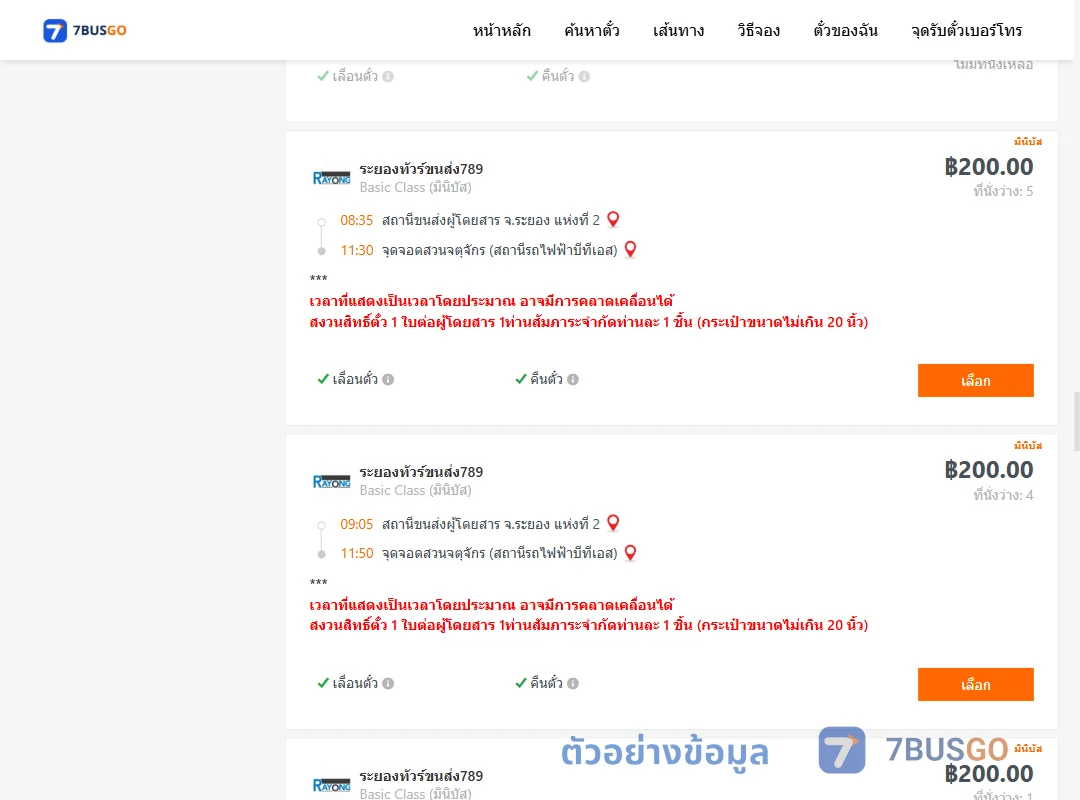The image size is (1080, 800).
Task: Click the ฿200.00 price of the 08:35 trip
Action: pyautogui.click(x=988, y=167)
